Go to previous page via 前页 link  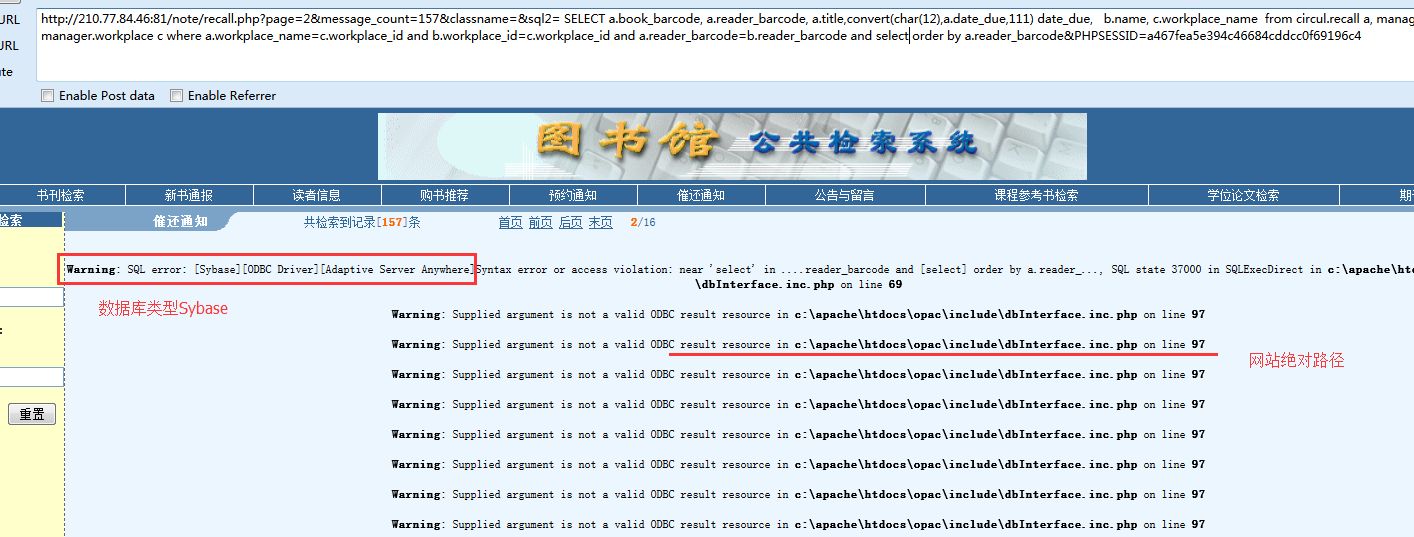[x=541, y=222]
